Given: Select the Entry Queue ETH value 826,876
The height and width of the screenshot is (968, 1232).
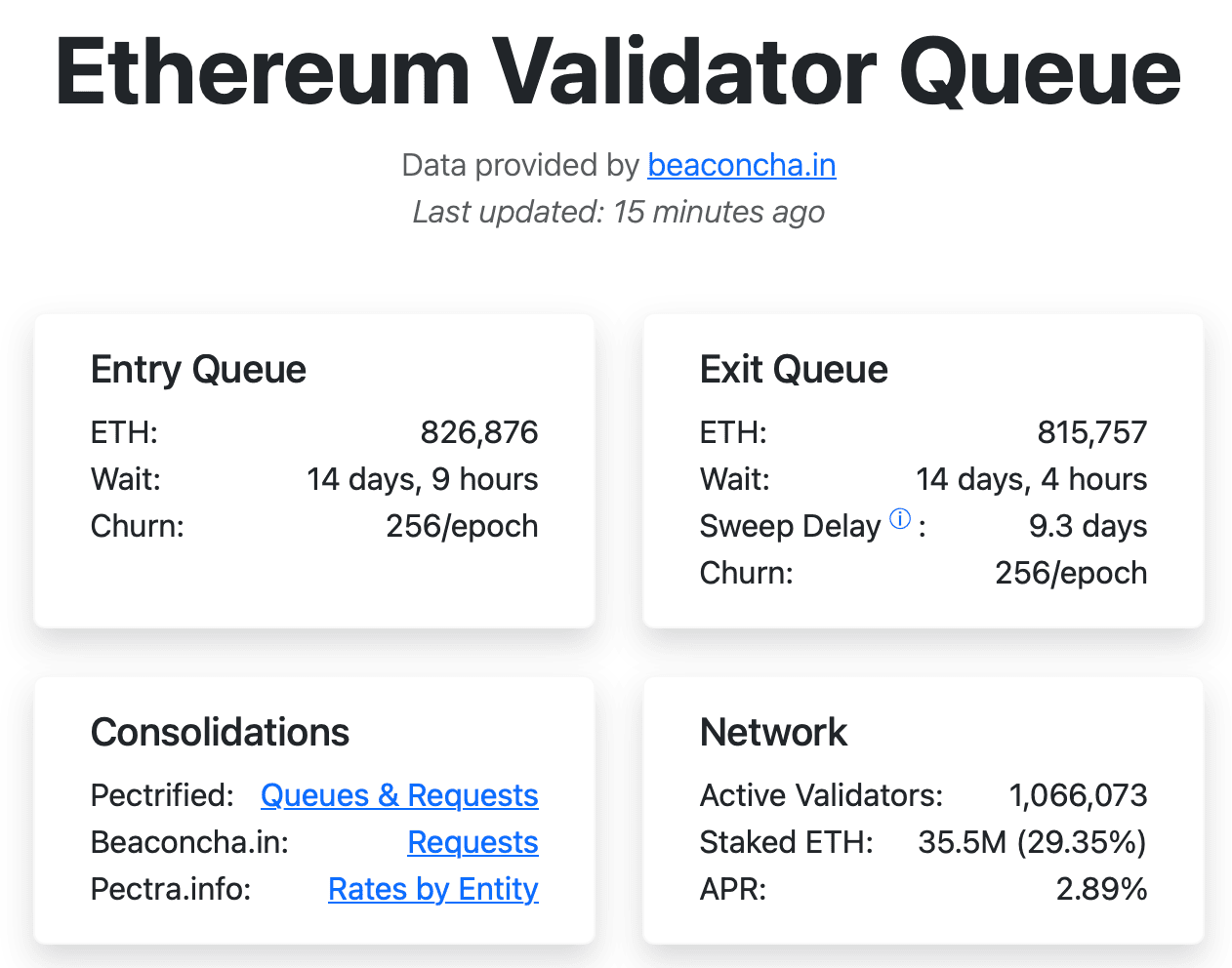Looking at the screenshot, I should click(477, 432).
